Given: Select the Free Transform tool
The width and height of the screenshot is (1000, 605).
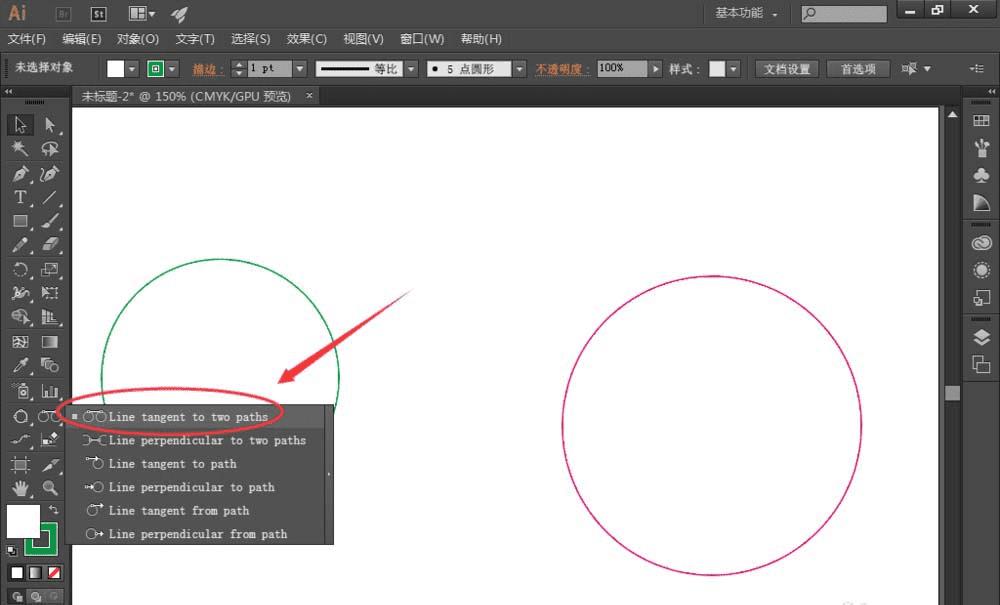Looking at the screenshot, I should tap(50, 293).
